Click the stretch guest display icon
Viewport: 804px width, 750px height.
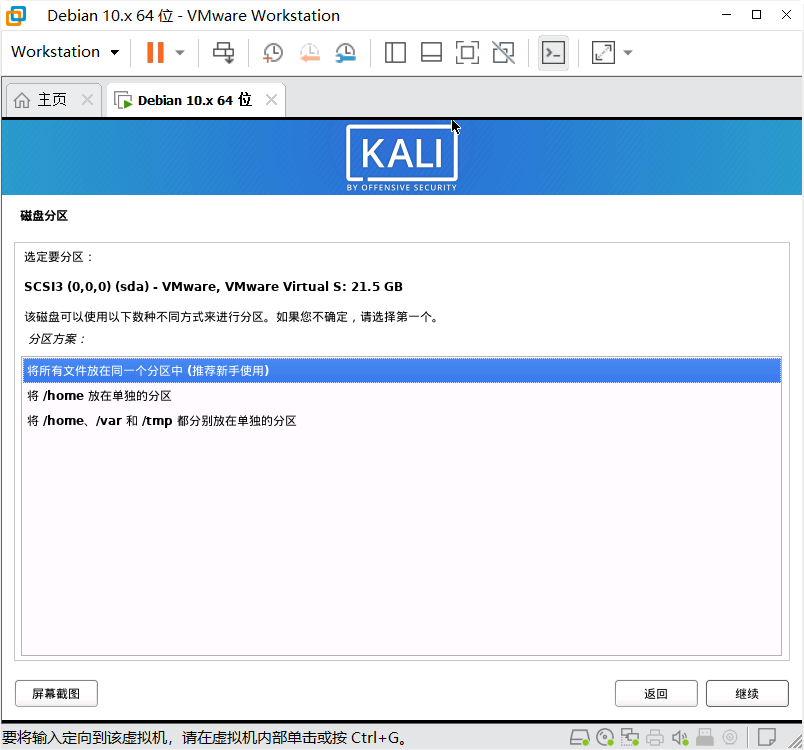pos(603,52)
